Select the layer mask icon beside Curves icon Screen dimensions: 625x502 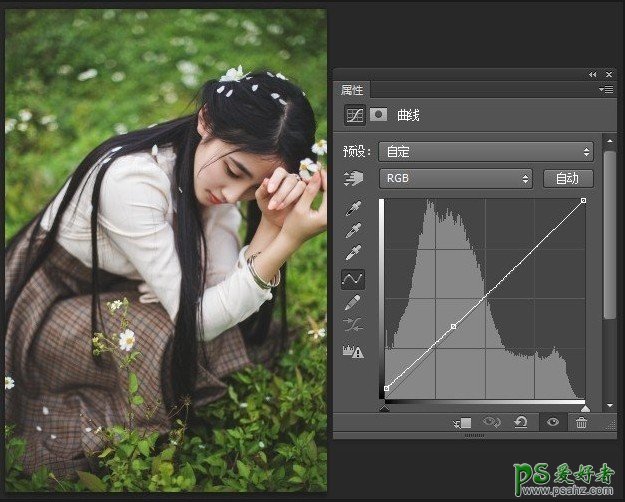pos(379,115)
